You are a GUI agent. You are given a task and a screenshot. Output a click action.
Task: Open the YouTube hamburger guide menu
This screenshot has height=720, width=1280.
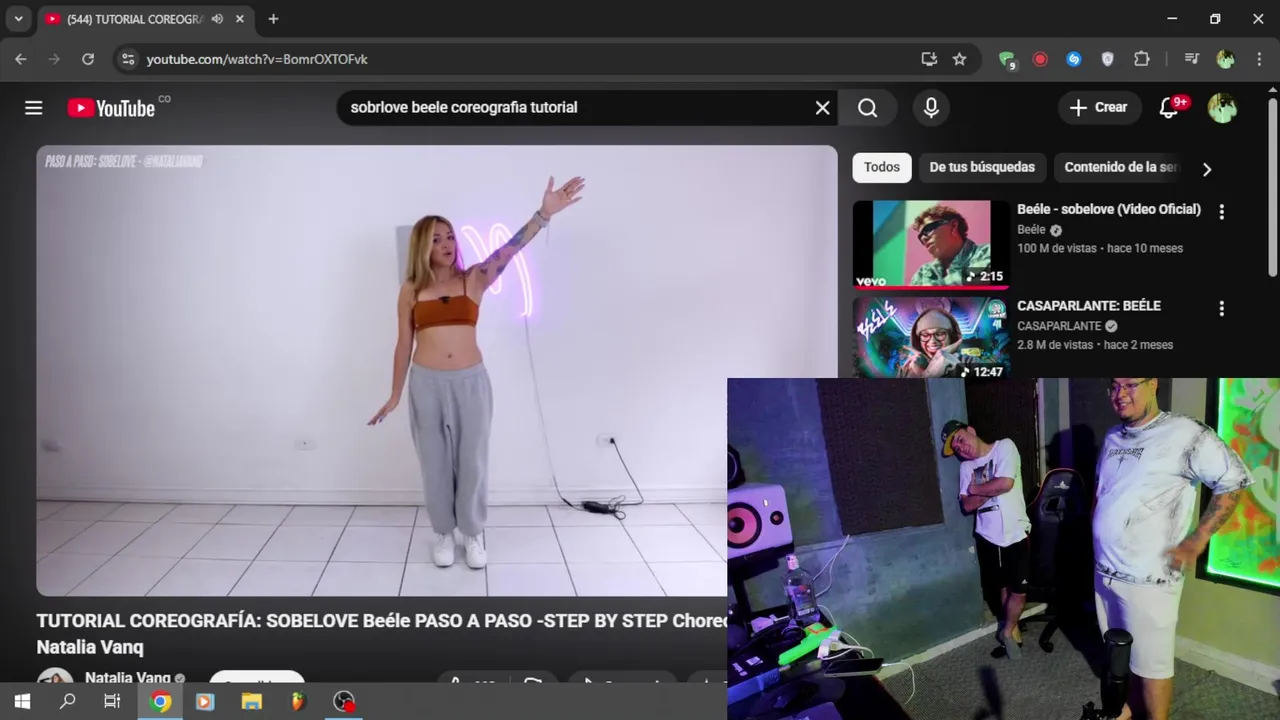click(x=34, y=108)
